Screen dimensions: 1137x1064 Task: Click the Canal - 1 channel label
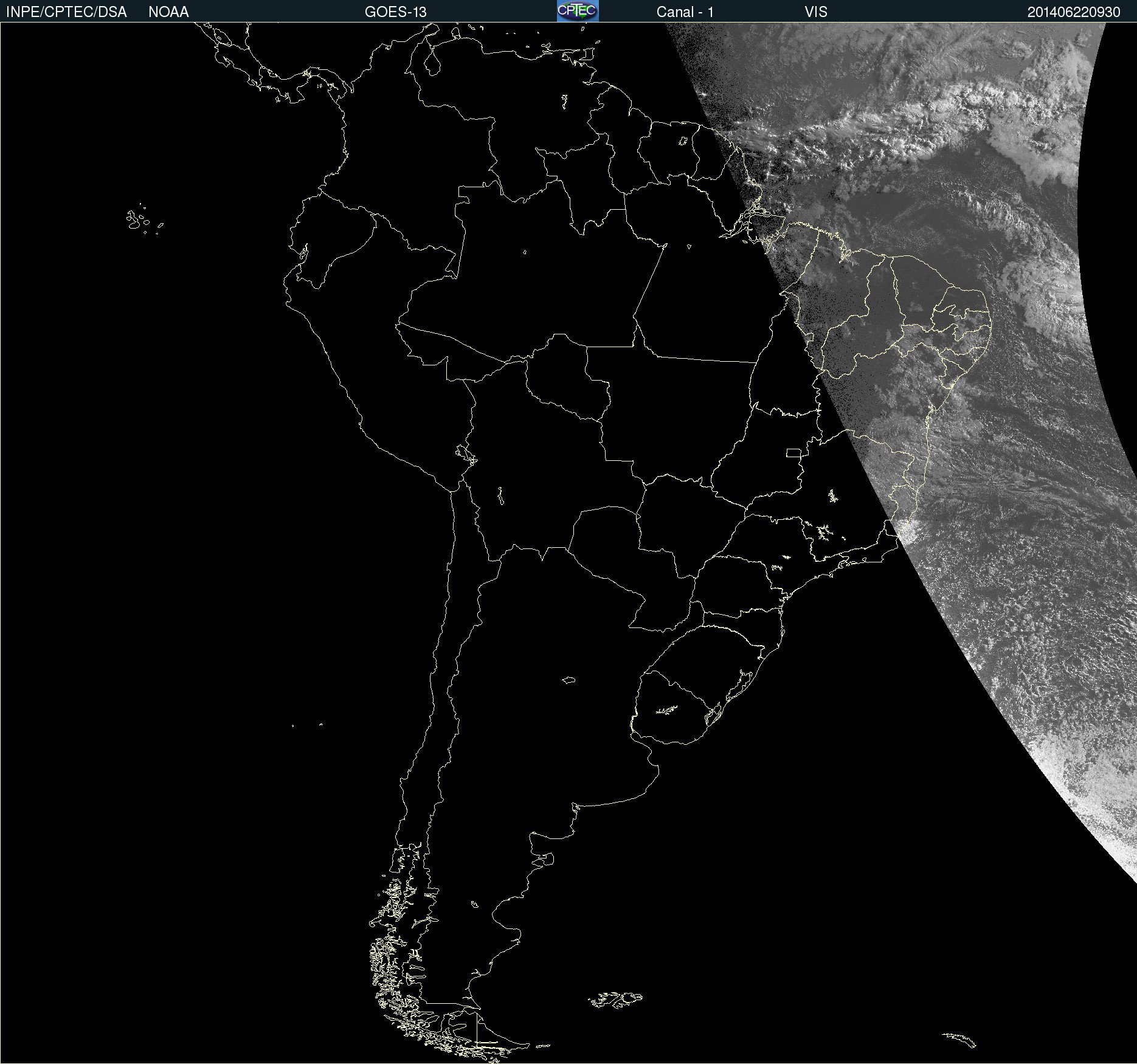point(685,12)
